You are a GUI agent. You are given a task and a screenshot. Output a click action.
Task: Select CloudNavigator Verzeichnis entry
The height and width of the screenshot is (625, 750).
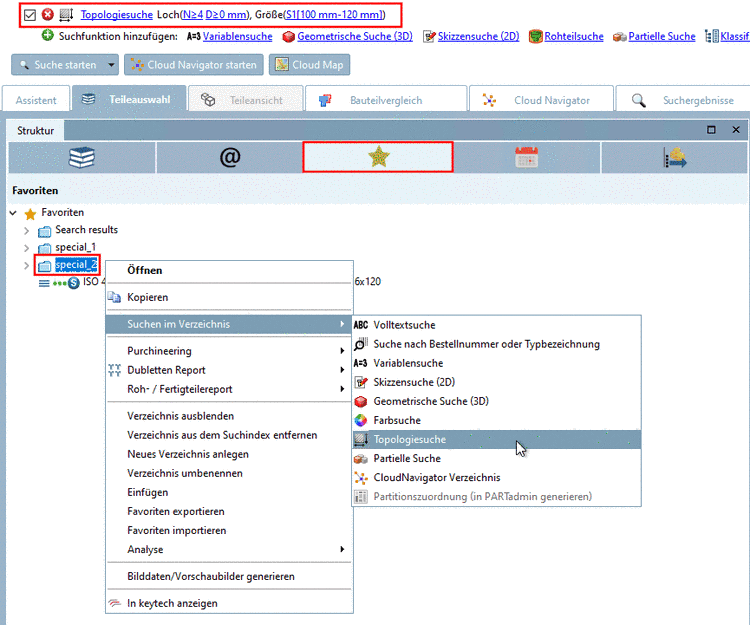click(x=496, y=477)
